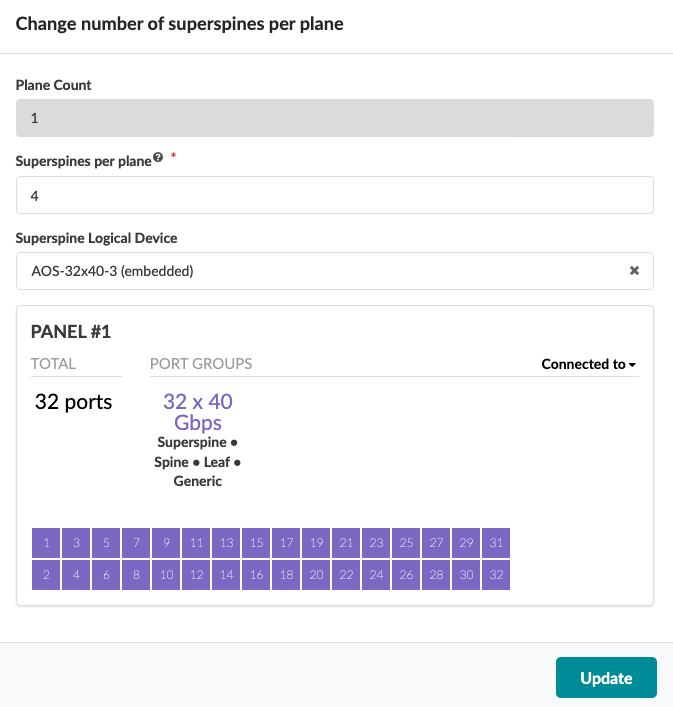Click port 17 square
673x707 pixels.
[x=286, y=543]
